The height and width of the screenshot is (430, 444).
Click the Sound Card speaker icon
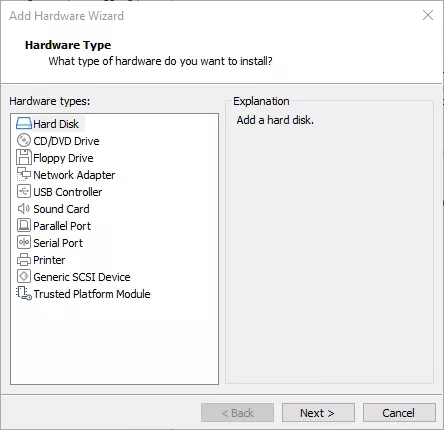24,209
